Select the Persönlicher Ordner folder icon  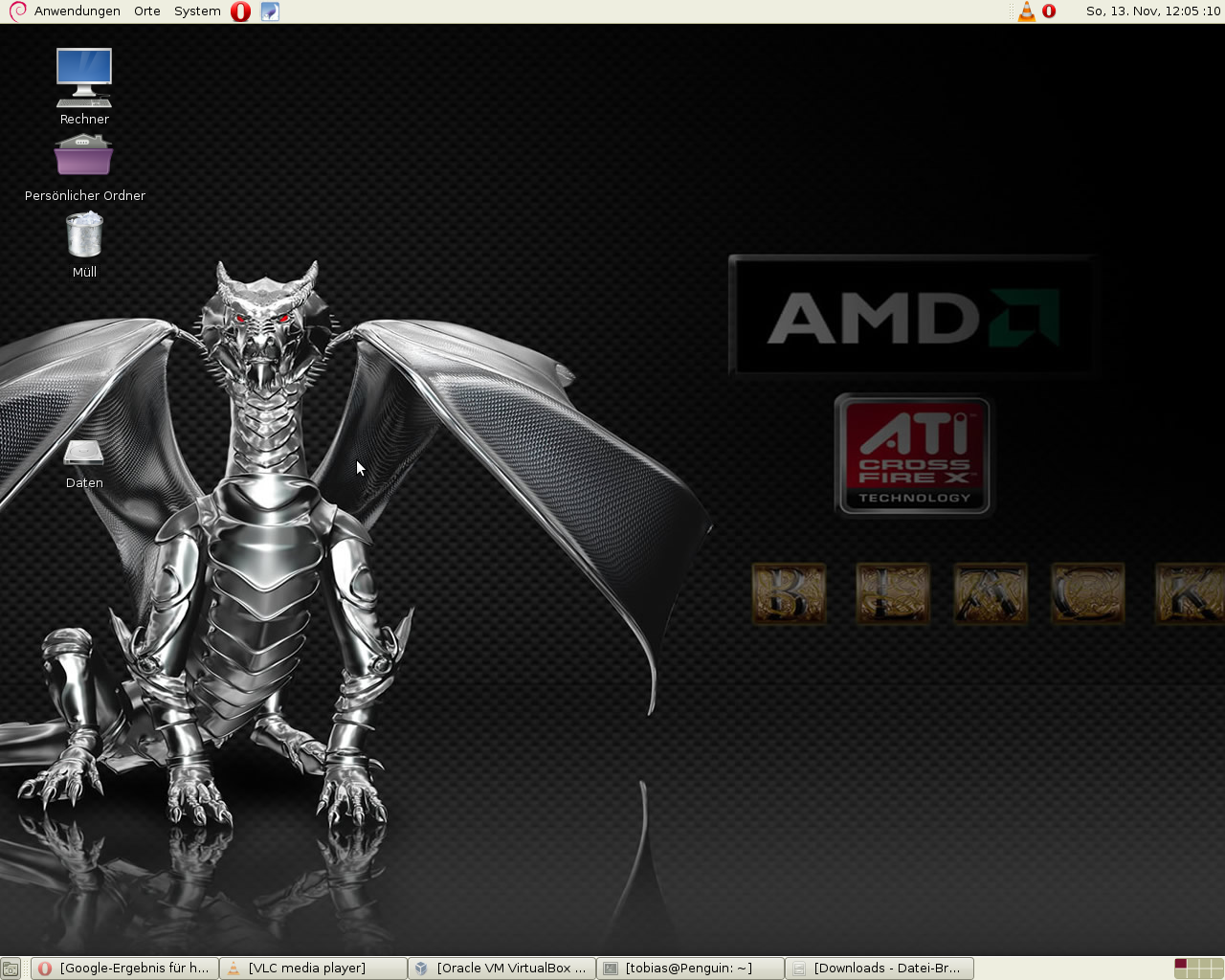pyautogui.click(x=84, y=156)
